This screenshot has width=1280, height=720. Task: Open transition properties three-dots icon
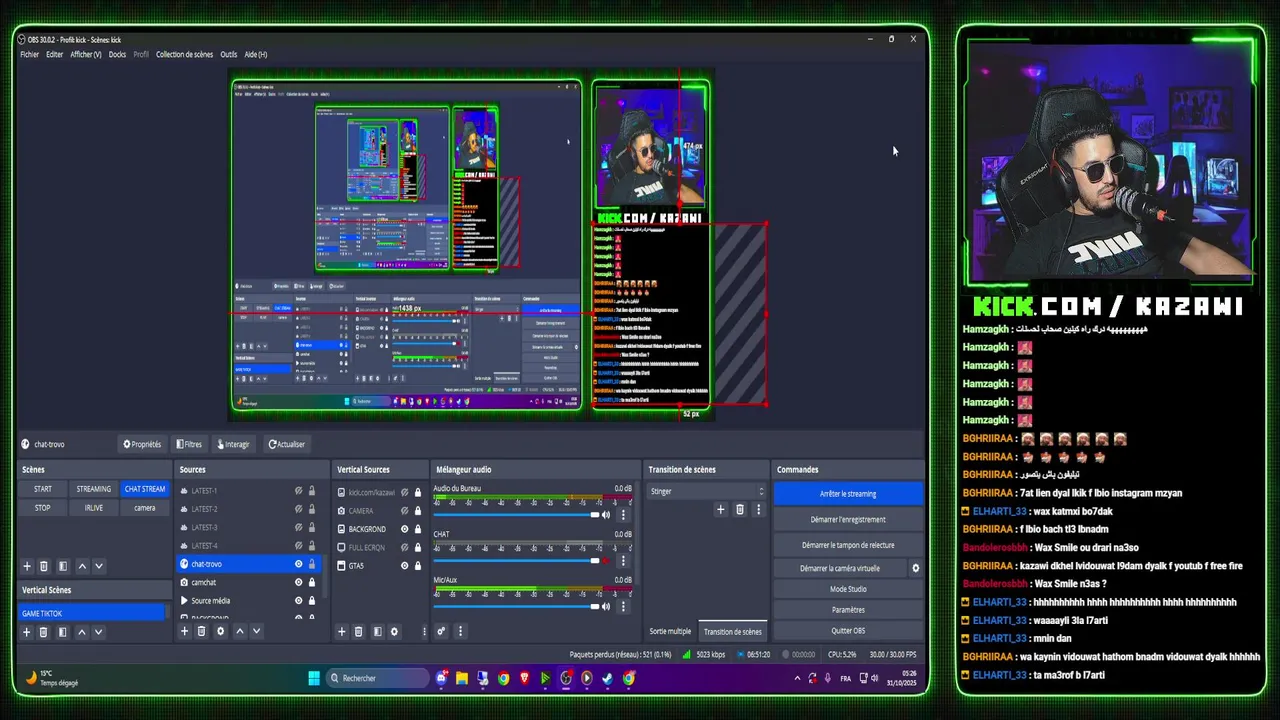click(x=758, y=509)
